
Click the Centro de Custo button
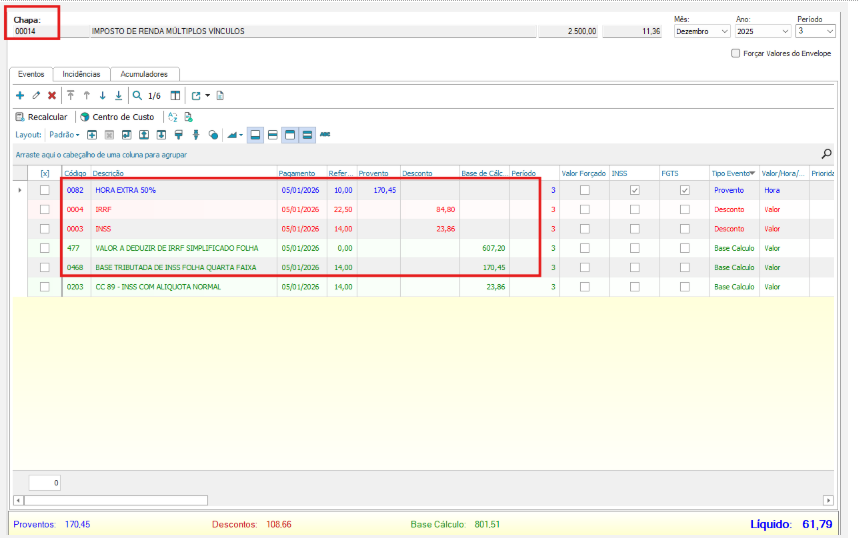tap(117, 117)
